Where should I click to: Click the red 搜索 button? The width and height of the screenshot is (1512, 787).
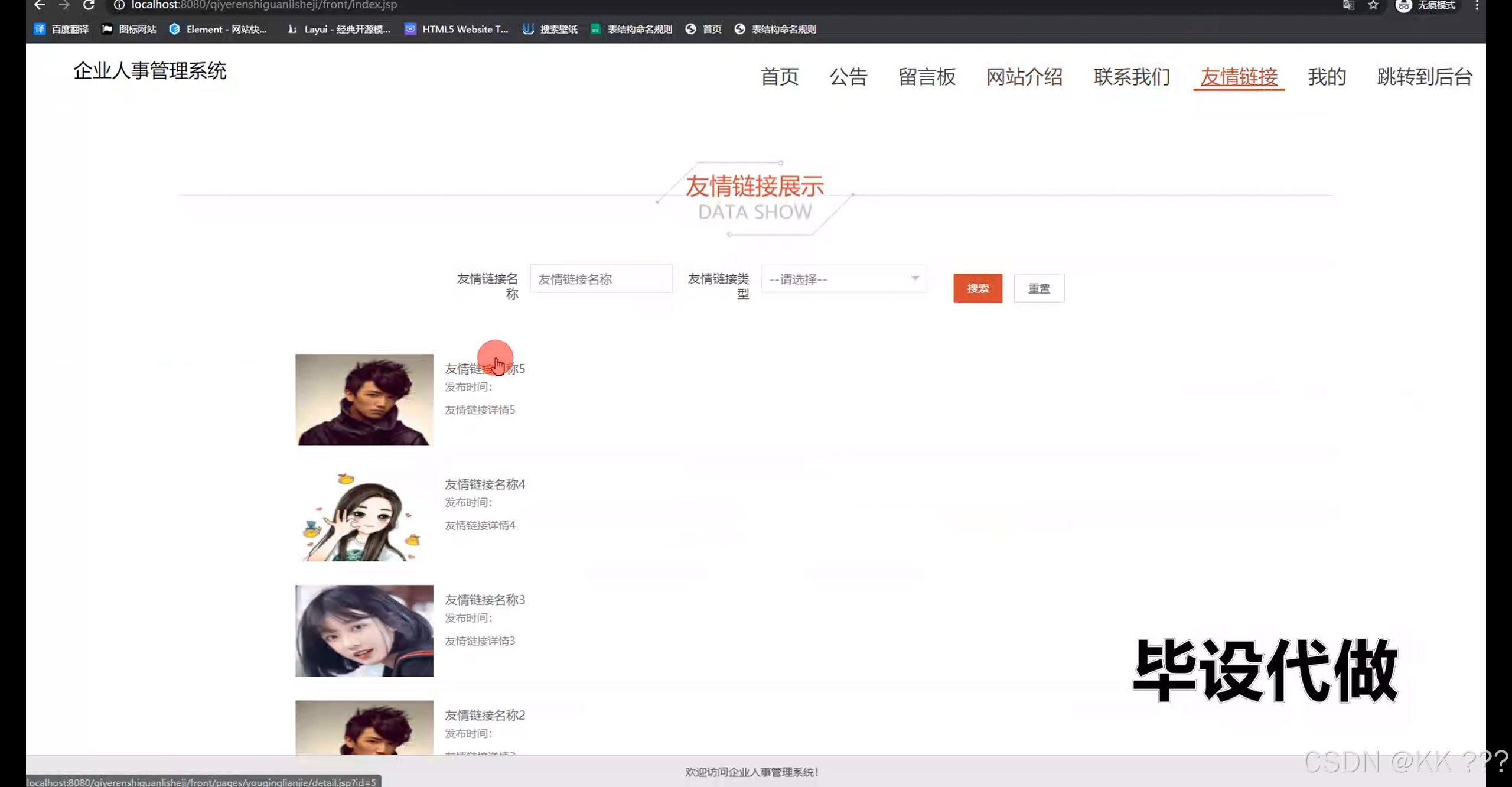(977, 288)
